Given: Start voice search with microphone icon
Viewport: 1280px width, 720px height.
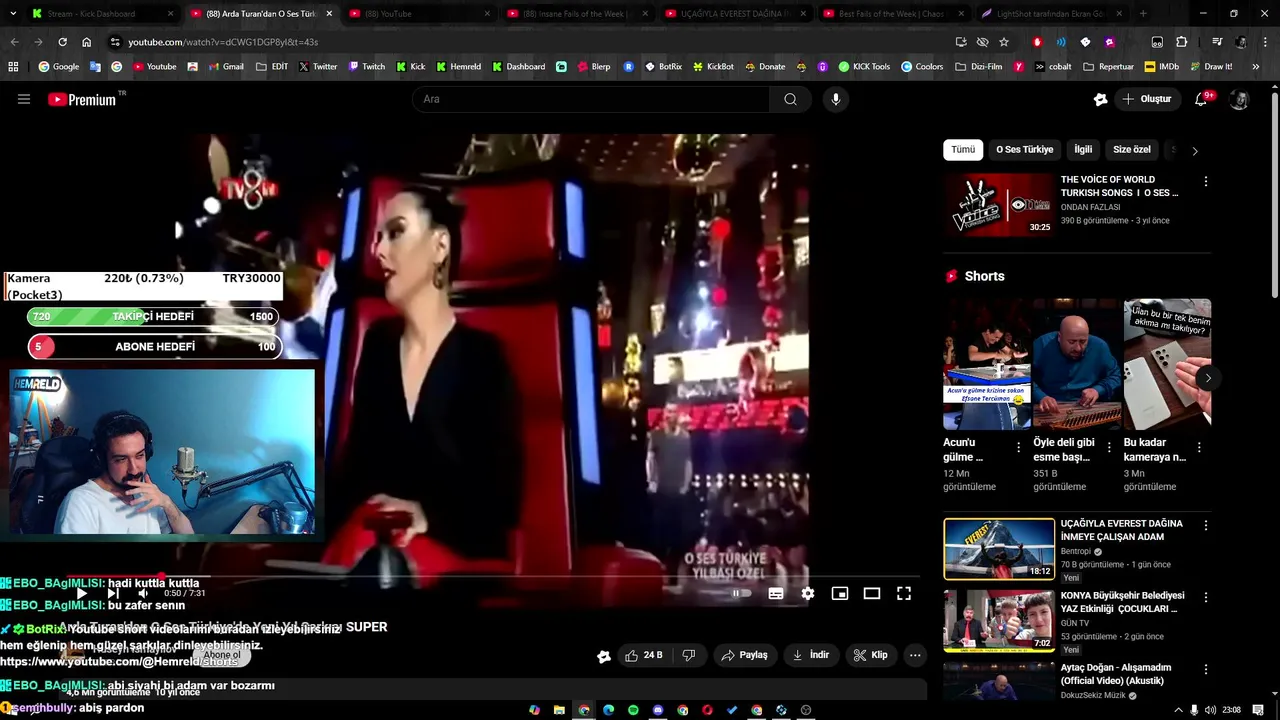Looking at the screenshot, I should (836, 99).
